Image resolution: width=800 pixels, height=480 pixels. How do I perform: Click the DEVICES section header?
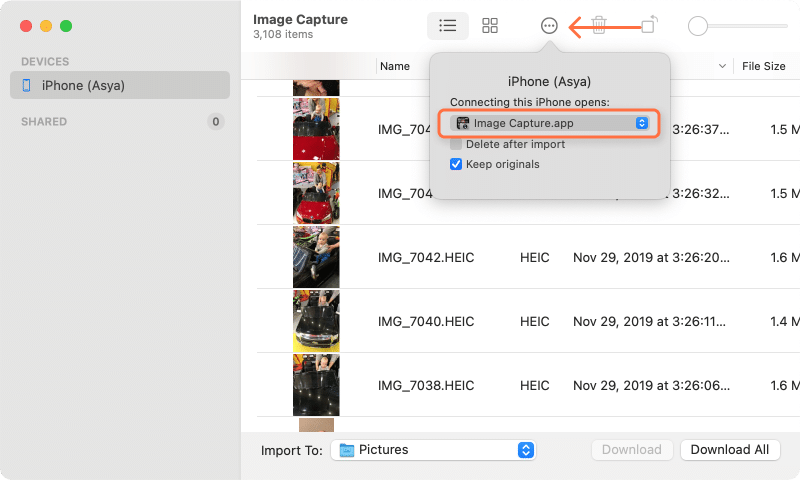[45, 62]
